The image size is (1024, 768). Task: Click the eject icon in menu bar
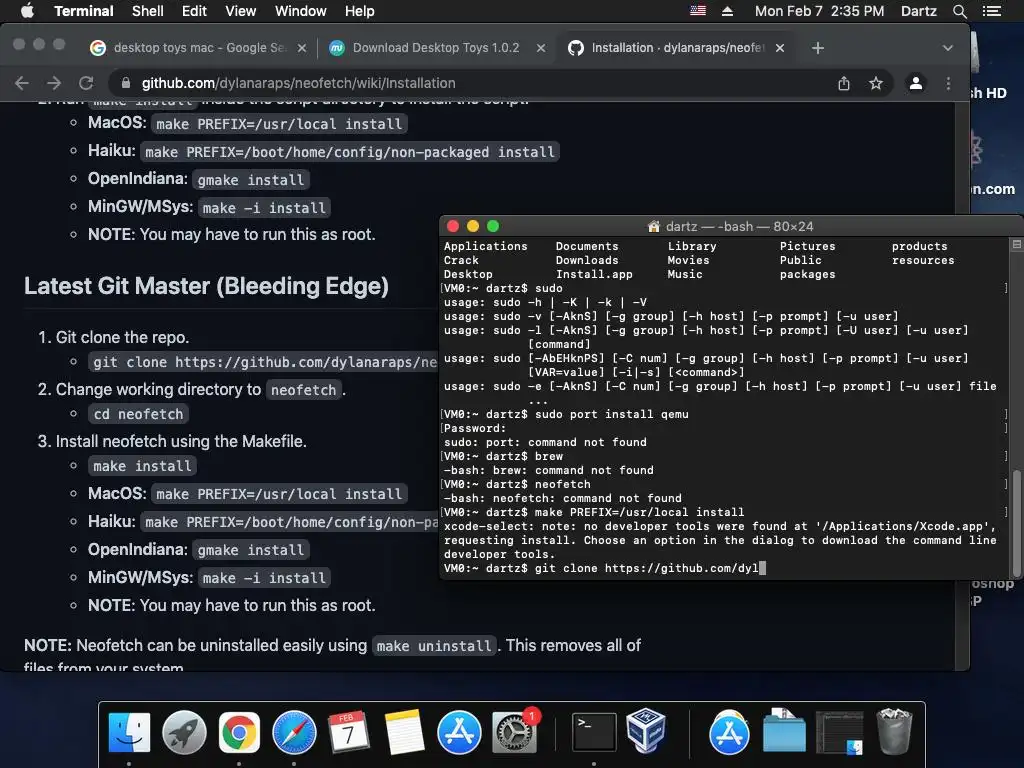(x=727, y=11)
